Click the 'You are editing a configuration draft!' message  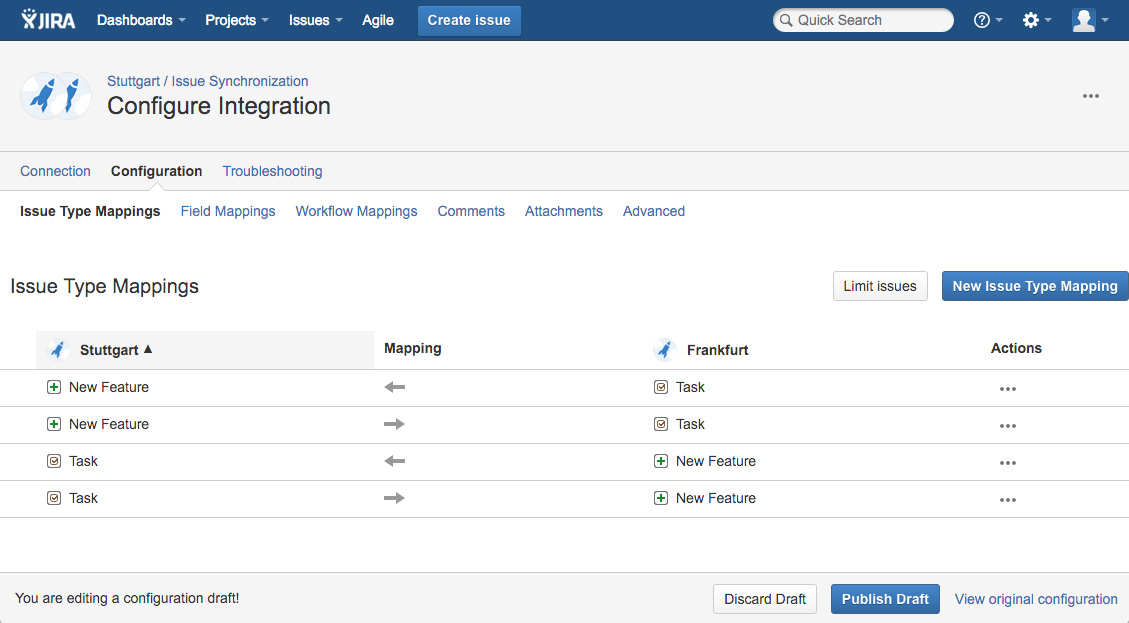pos(127,598)
